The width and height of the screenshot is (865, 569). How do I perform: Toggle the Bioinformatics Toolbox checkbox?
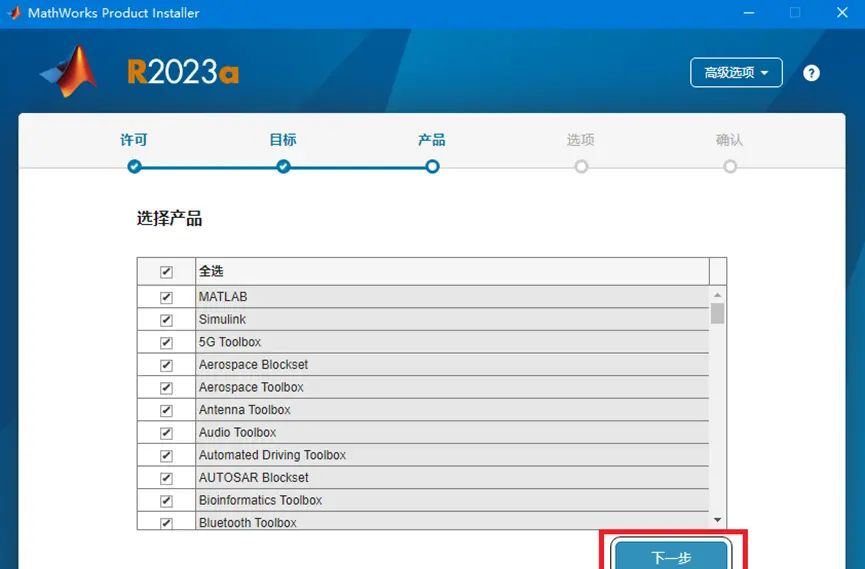[x=166, y=501]
